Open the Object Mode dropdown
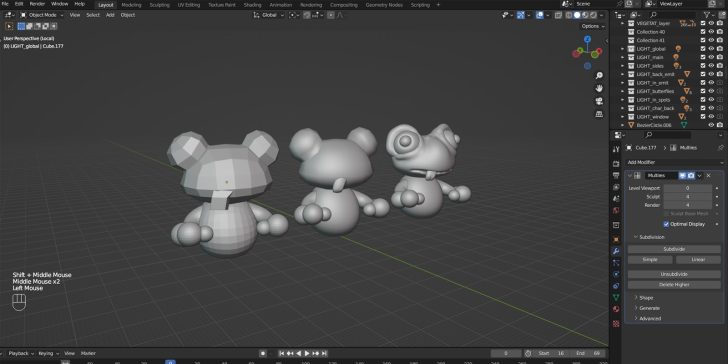The image size is (728, 364). pos(42,15)
